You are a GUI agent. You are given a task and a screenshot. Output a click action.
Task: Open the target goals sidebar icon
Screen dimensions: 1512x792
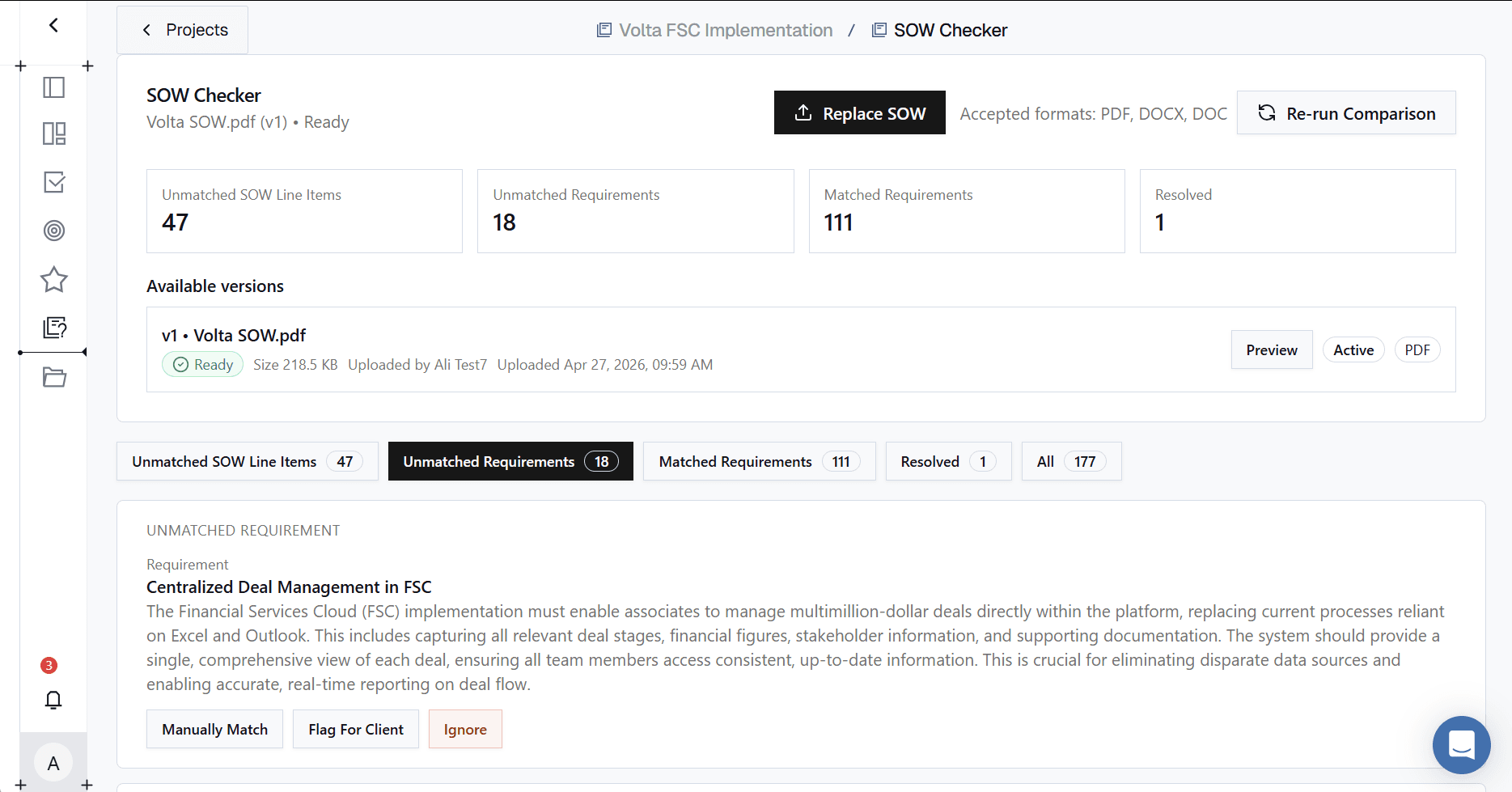point(53,231)
